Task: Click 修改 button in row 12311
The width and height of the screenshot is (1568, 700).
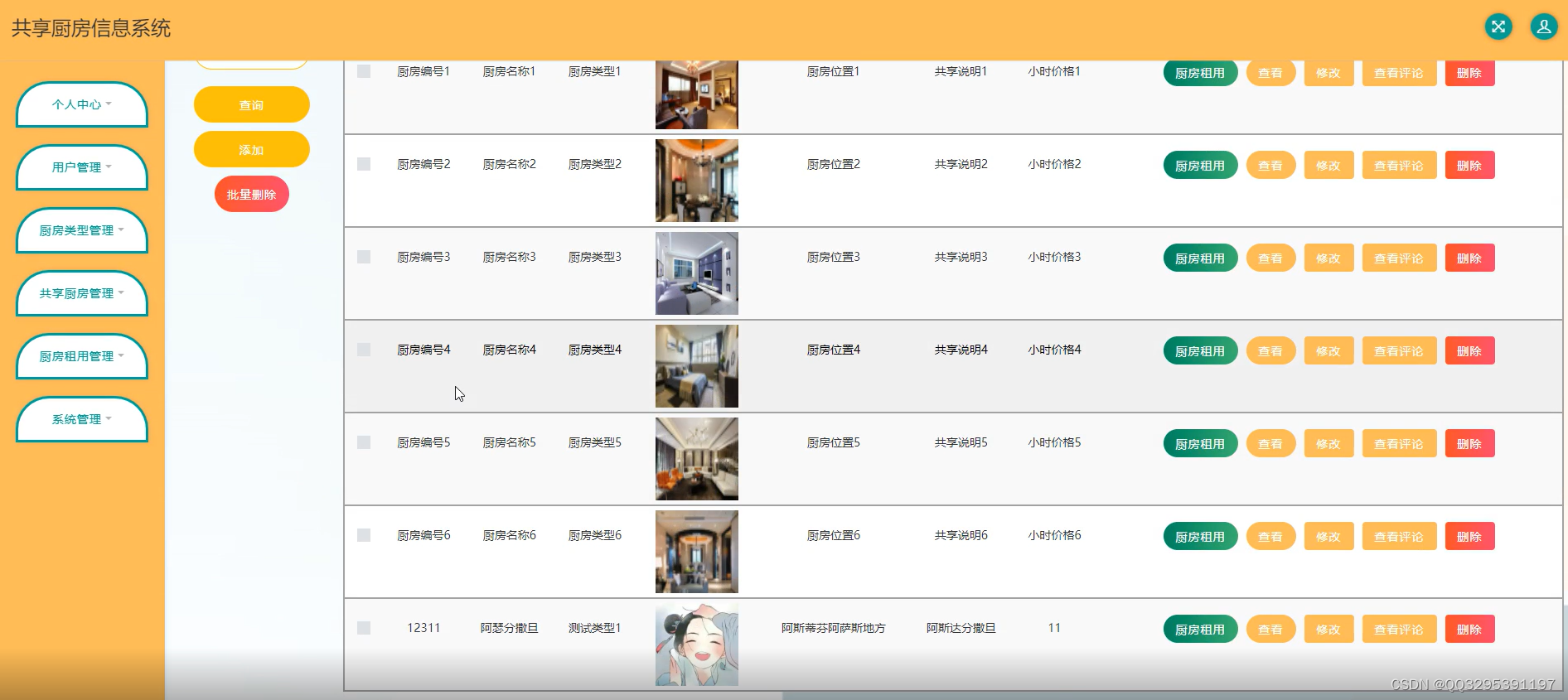Action: coord(1328,630)
